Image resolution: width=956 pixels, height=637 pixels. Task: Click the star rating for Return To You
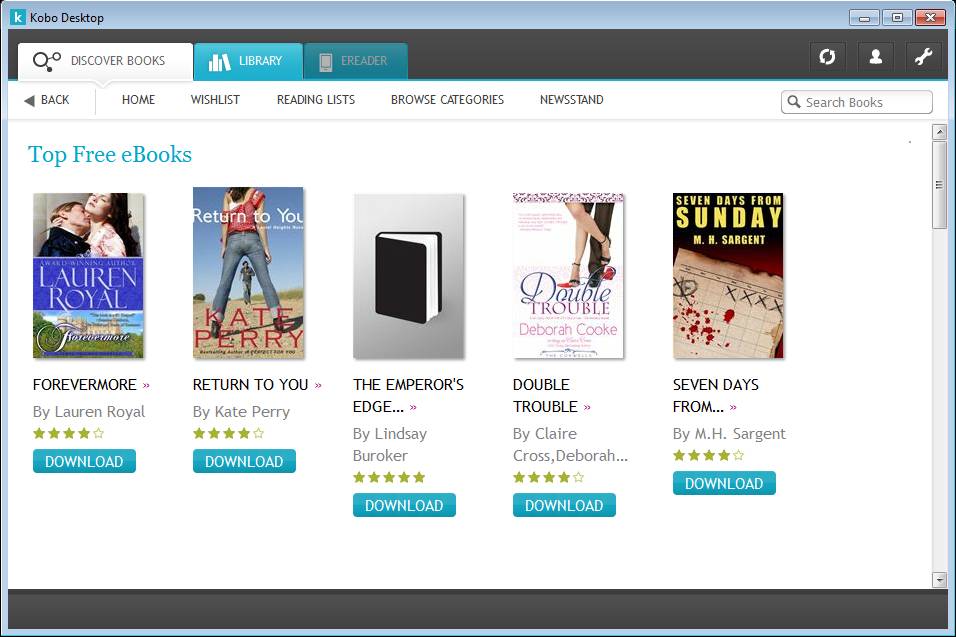[229, 433]
